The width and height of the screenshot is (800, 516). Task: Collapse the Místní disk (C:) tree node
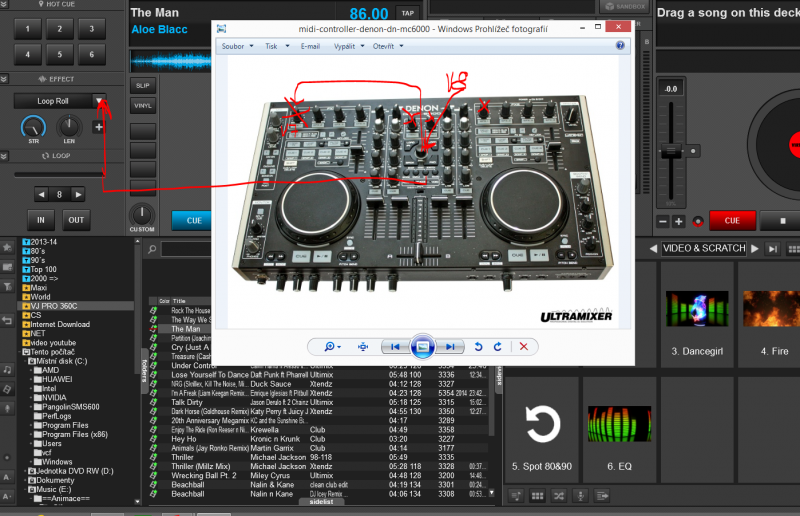coord(25,361)
